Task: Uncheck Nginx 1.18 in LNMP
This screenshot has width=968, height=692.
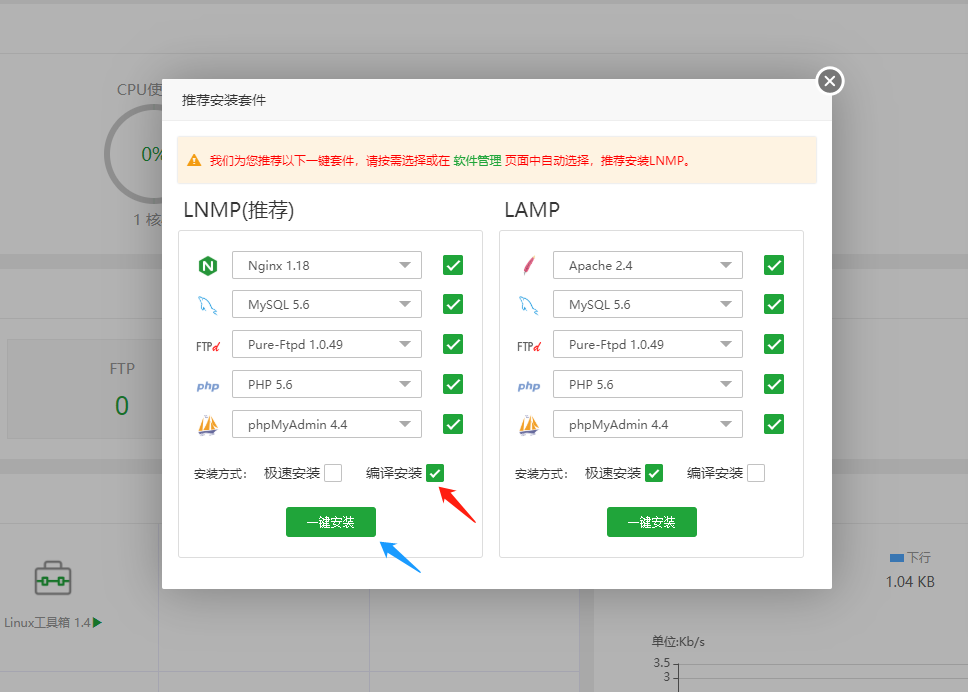Action: click(x=453, y=265)
